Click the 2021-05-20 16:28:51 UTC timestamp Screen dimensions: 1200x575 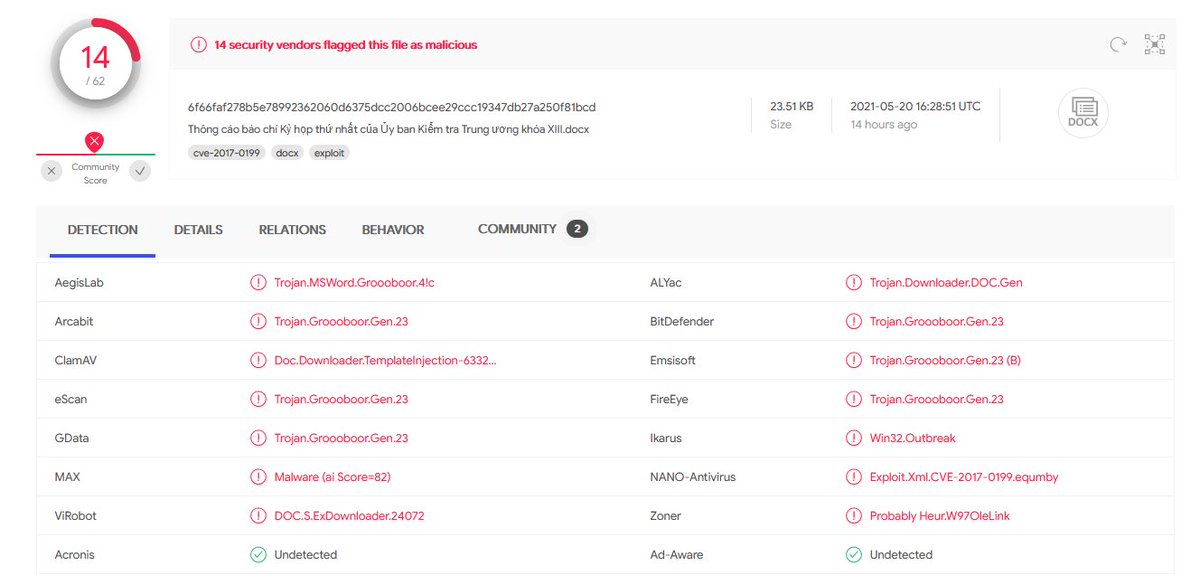(x=915, y=106)
